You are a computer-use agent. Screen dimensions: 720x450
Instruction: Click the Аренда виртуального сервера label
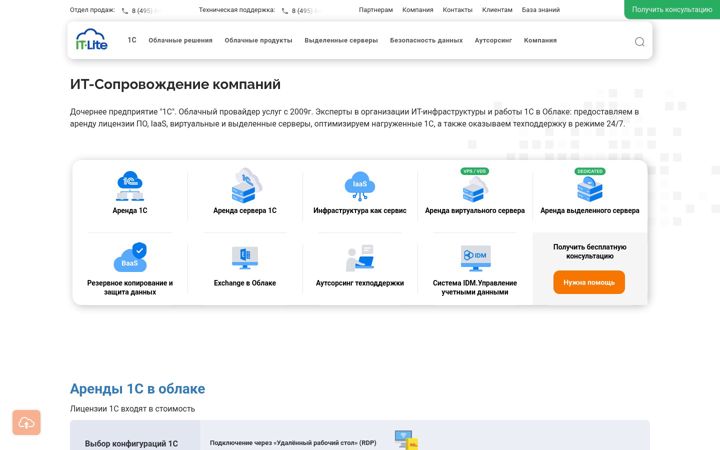(475, 211)
